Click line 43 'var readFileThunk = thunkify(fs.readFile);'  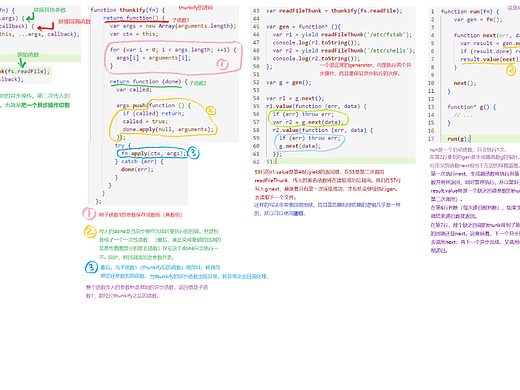[x=334, y=11]
